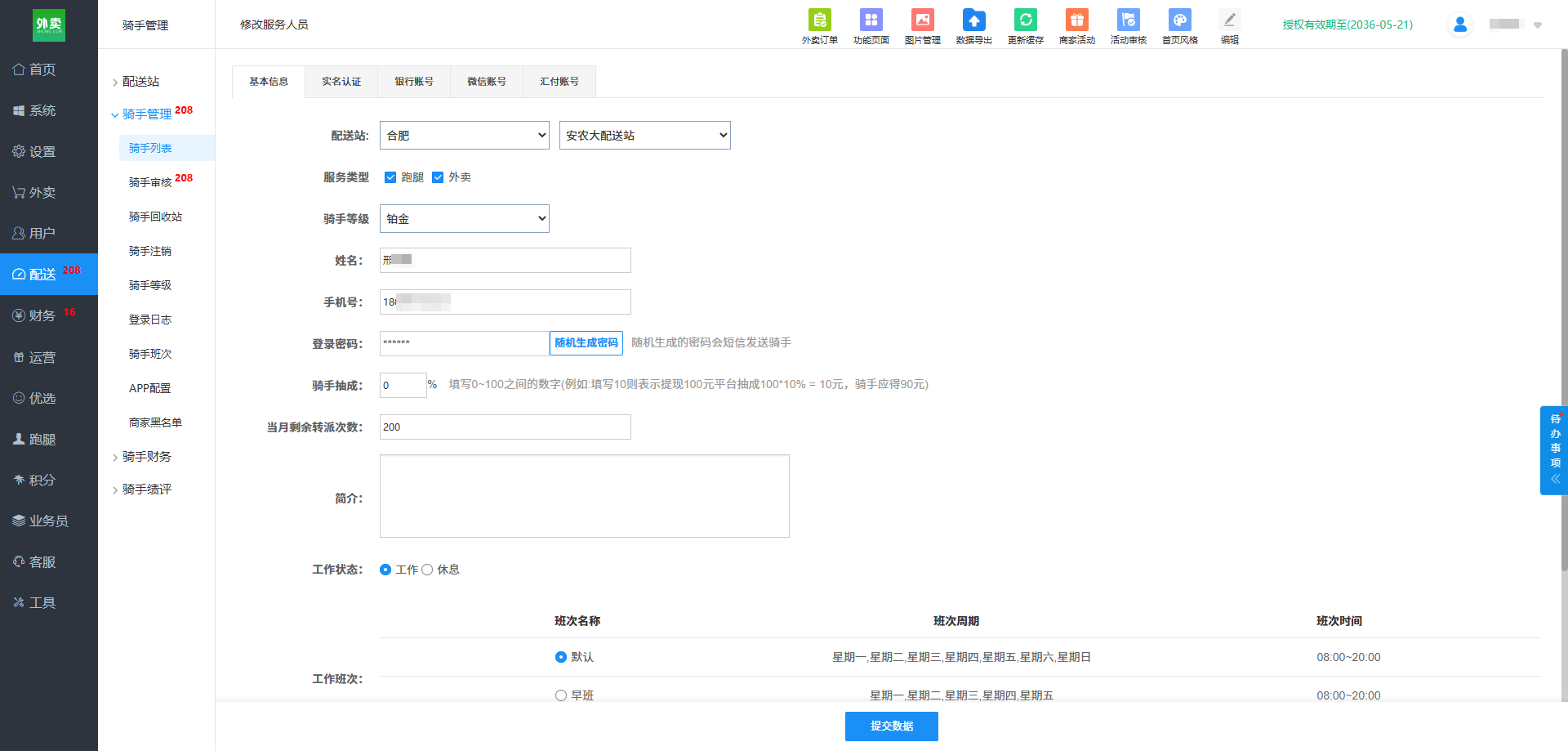This screenshot has height=751, width=1568.
Task: Select the 休息 status radio button
Action: (x=427, y=570)
